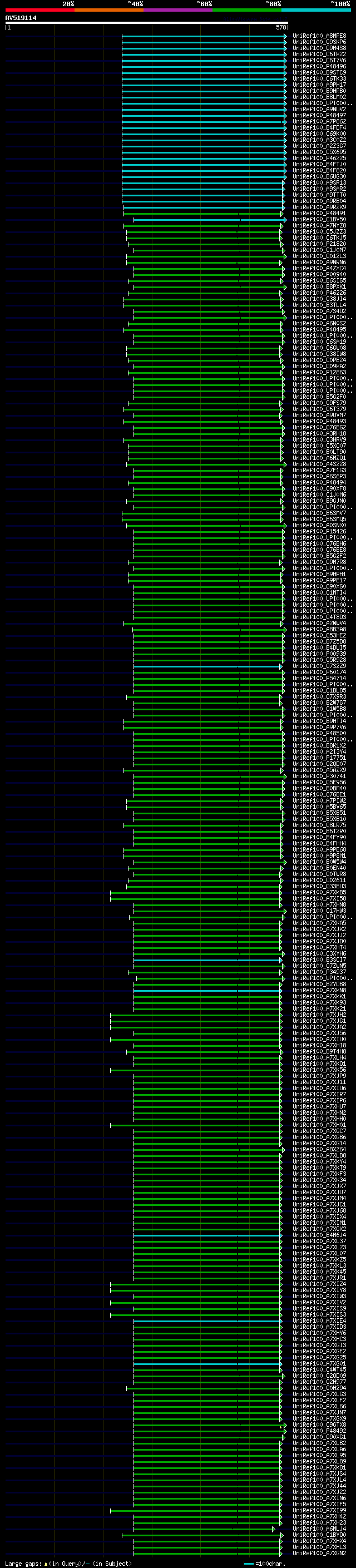Image resolution: width=356 pixels, height=1568 pixels.
Task: Select UniRef100_A7XHN8 label
Action: [319, 904]
